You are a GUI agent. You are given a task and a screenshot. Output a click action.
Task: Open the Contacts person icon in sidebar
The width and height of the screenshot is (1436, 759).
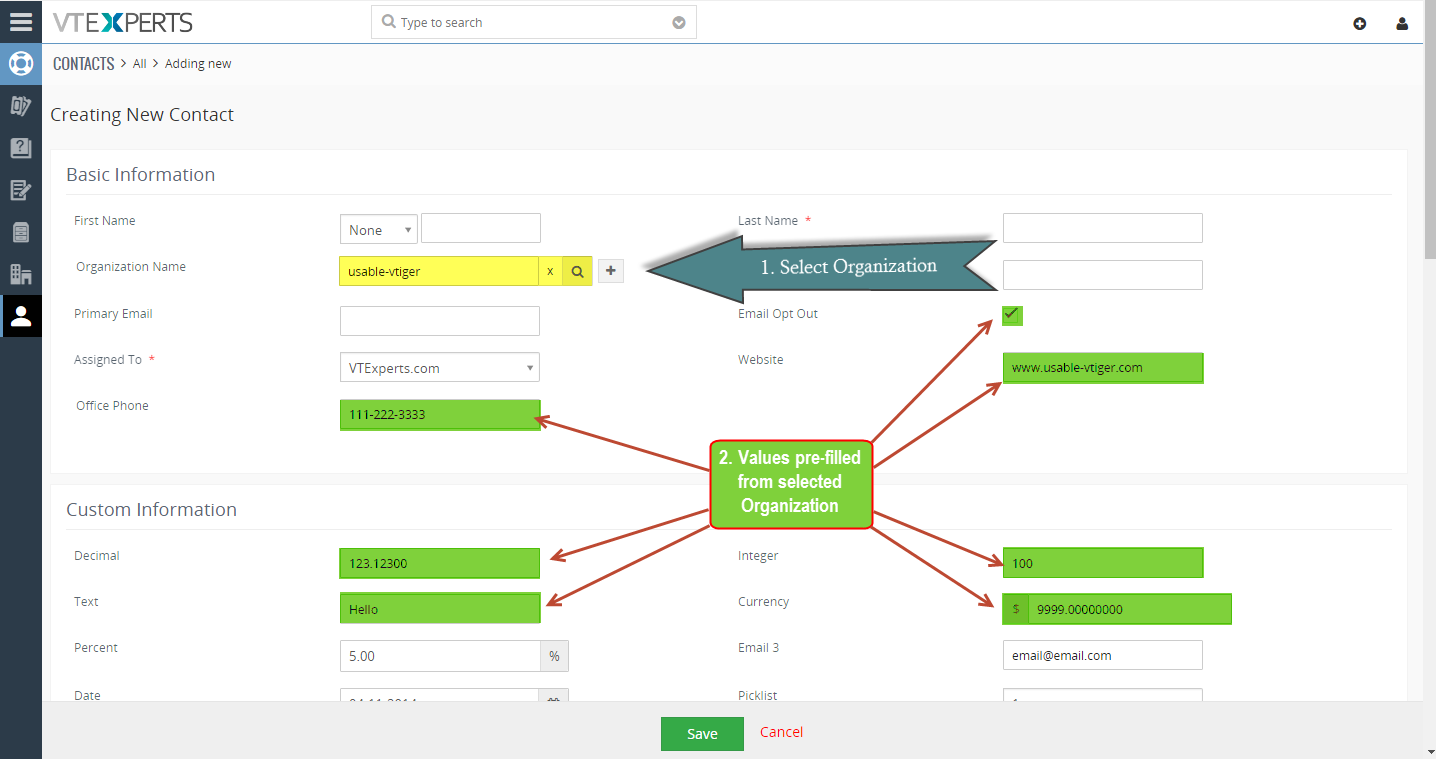coord(21,316)
